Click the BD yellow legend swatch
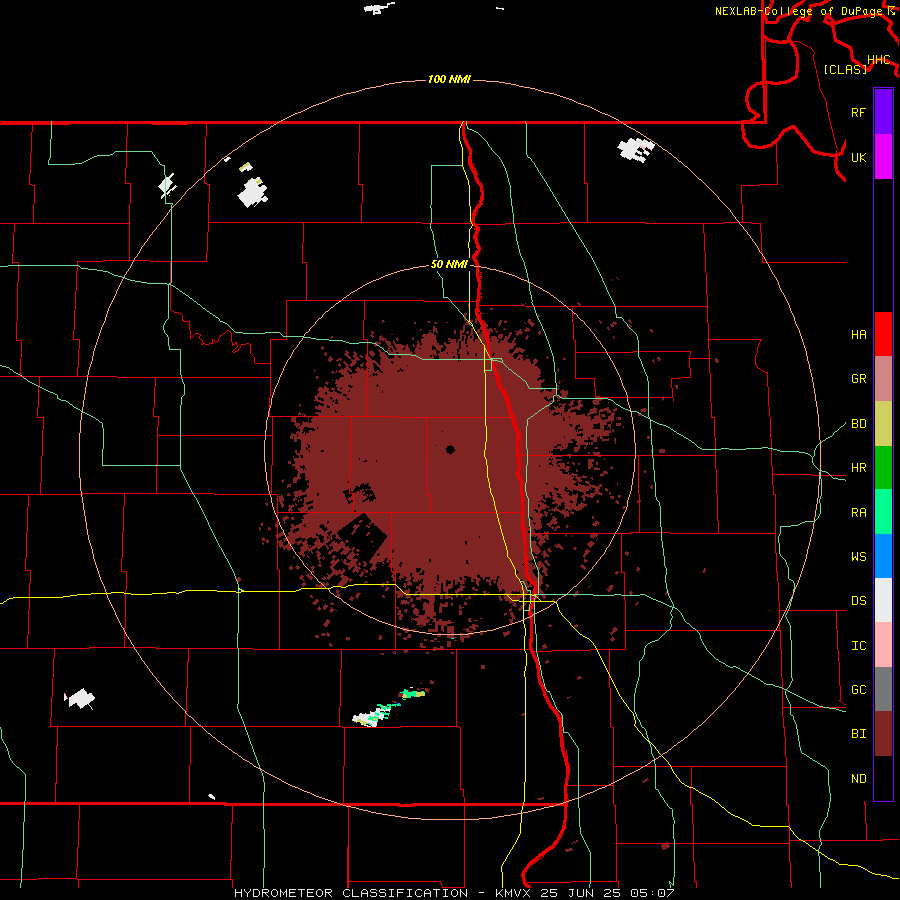 [x=883, y=424]
